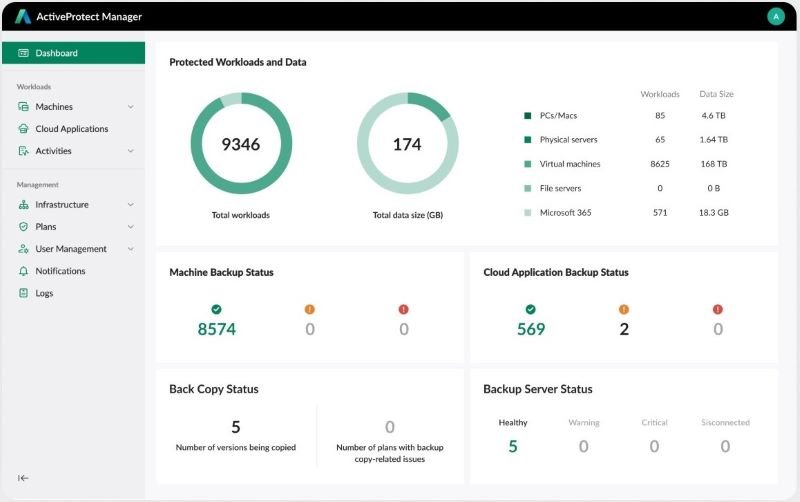Click the Workloads column header
The height and width of the screenshot is (502, 800).
660,94
